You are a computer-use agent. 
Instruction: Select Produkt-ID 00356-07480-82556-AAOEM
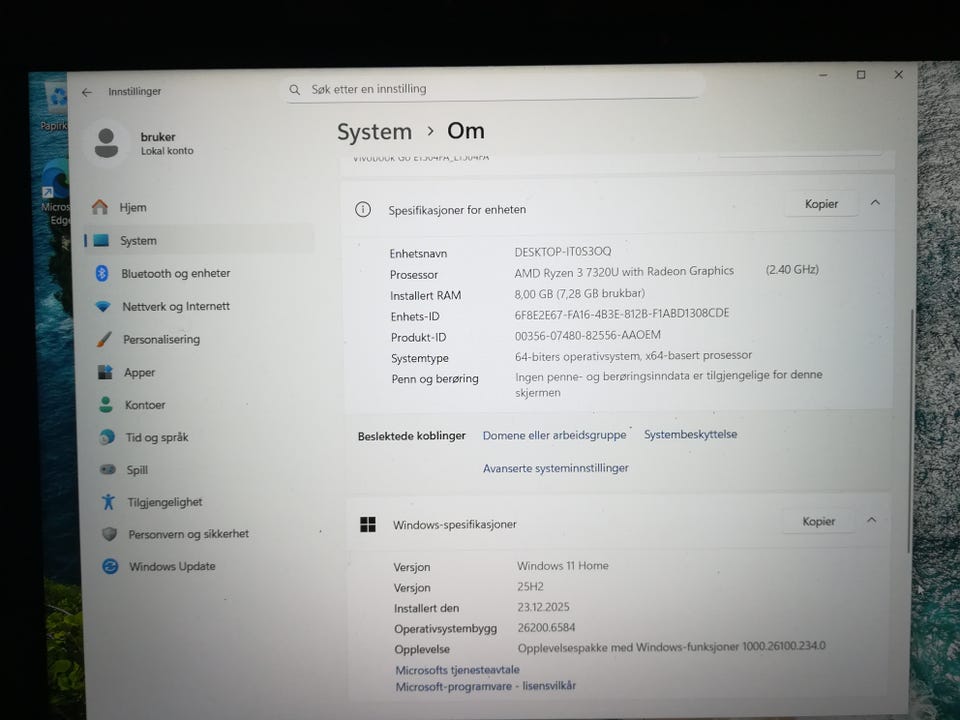pyautogui.click(x=587, y=335)
